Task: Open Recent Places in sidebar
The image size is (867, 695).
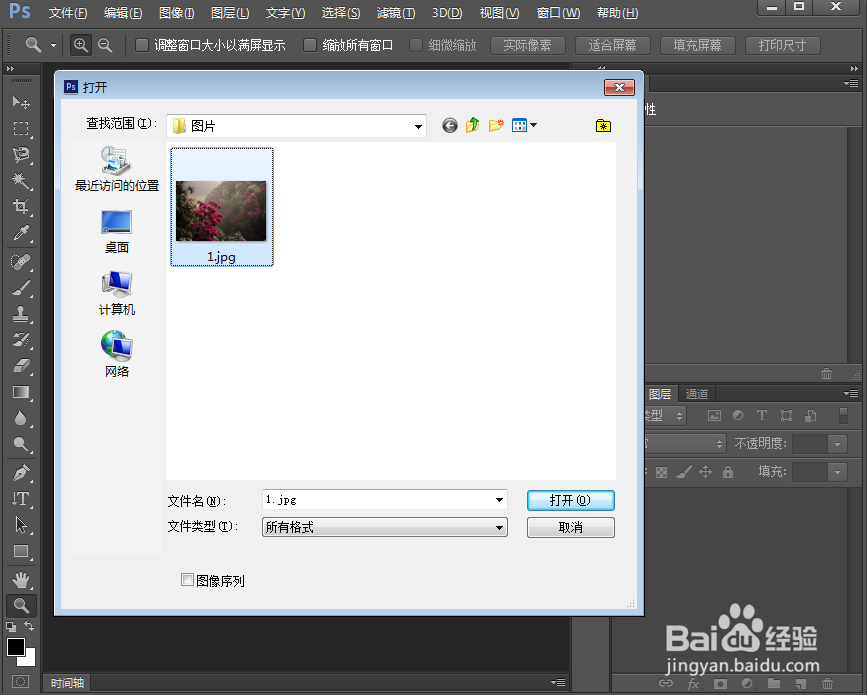Action: (x=117, y=169)
